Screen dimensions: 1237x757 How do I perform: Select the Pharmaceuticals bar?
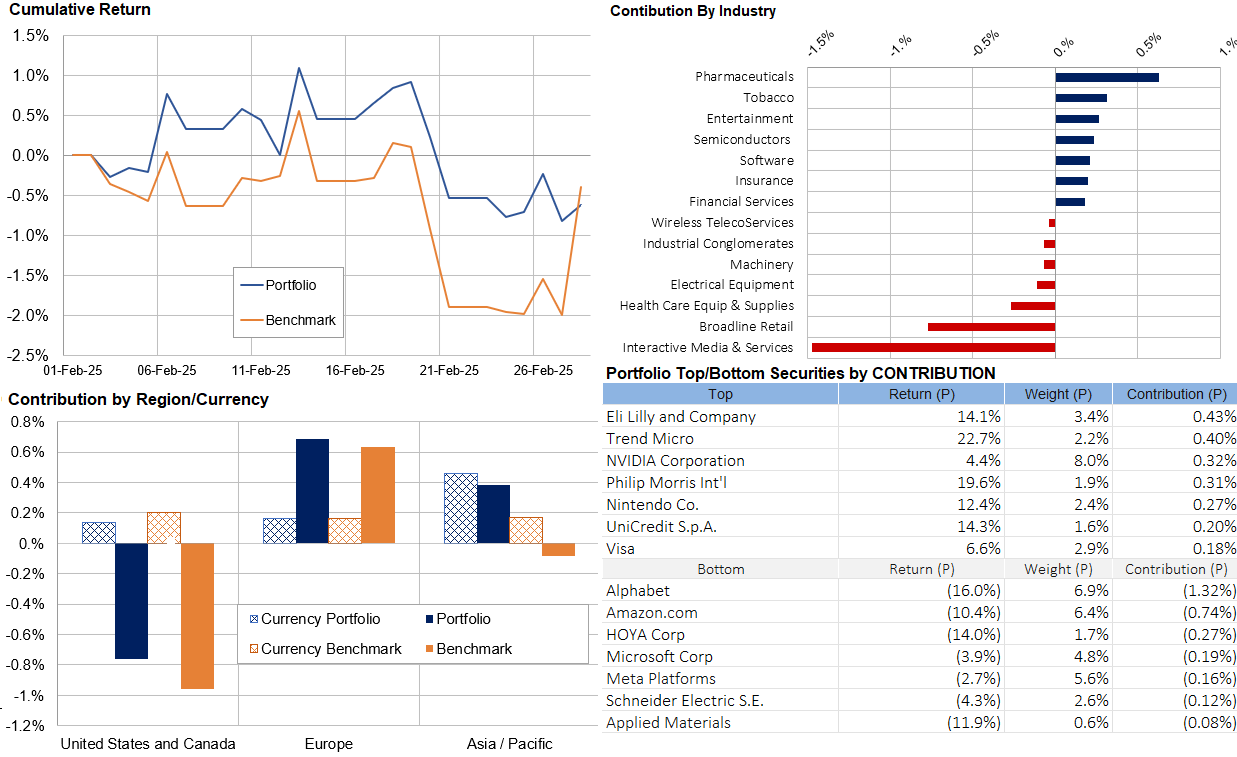click(1107, 77)
